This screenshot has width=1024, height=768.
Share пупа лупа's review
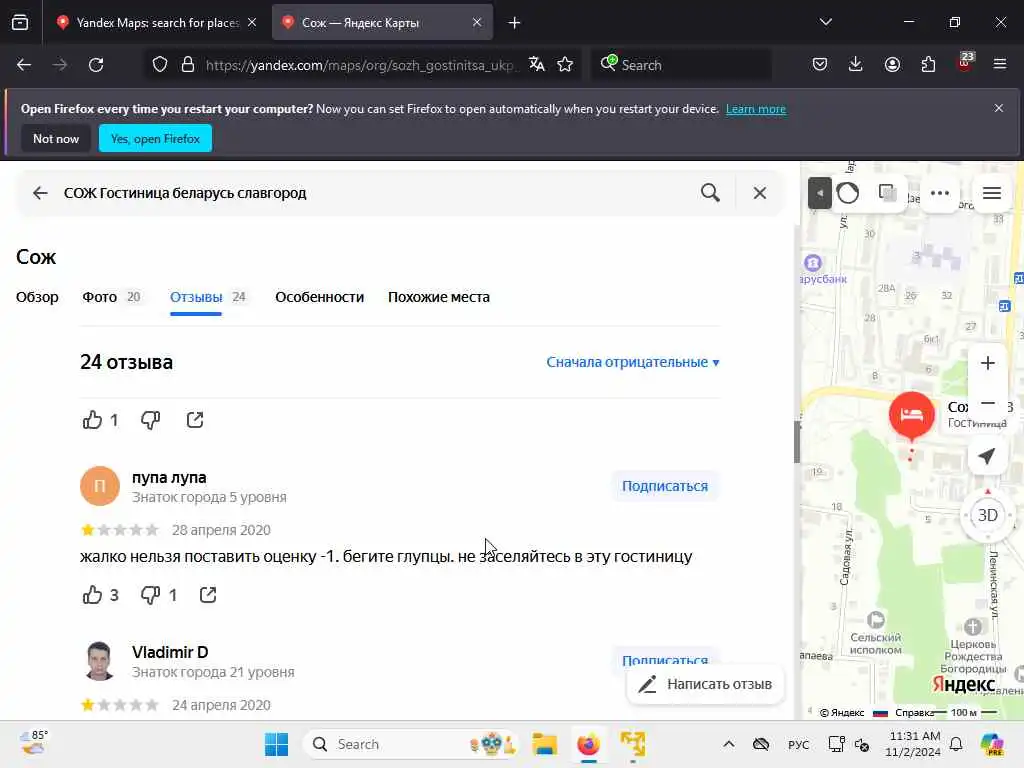pyautogui.click(x=208, y=595)
